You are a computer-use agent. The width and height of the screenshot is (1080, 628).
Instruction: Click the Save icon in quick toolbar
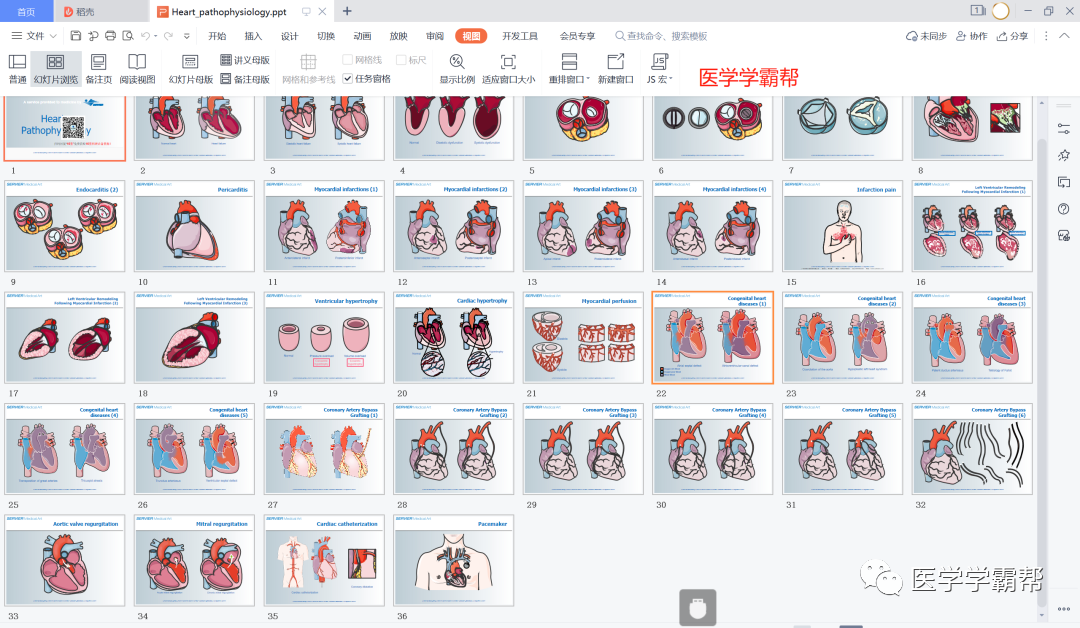[76, 36]
